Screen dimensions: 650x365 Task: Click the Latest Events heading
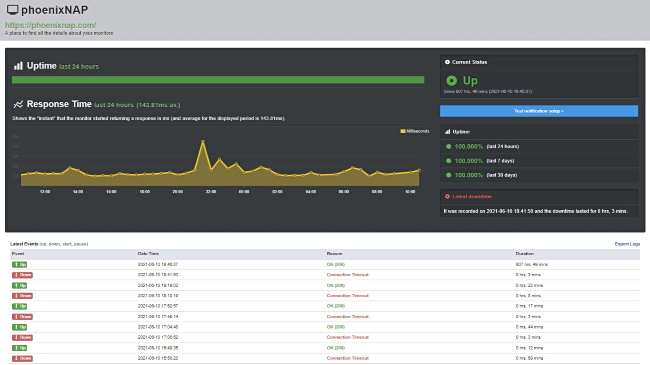[24, 244]
